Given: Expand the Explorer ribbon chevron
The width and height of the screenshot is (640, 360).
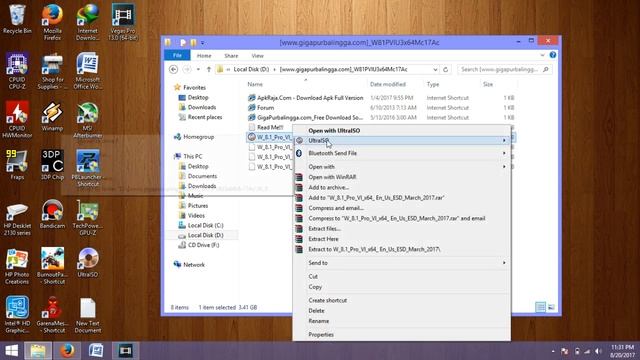Looking at the screenshot, I should point(542,55).
